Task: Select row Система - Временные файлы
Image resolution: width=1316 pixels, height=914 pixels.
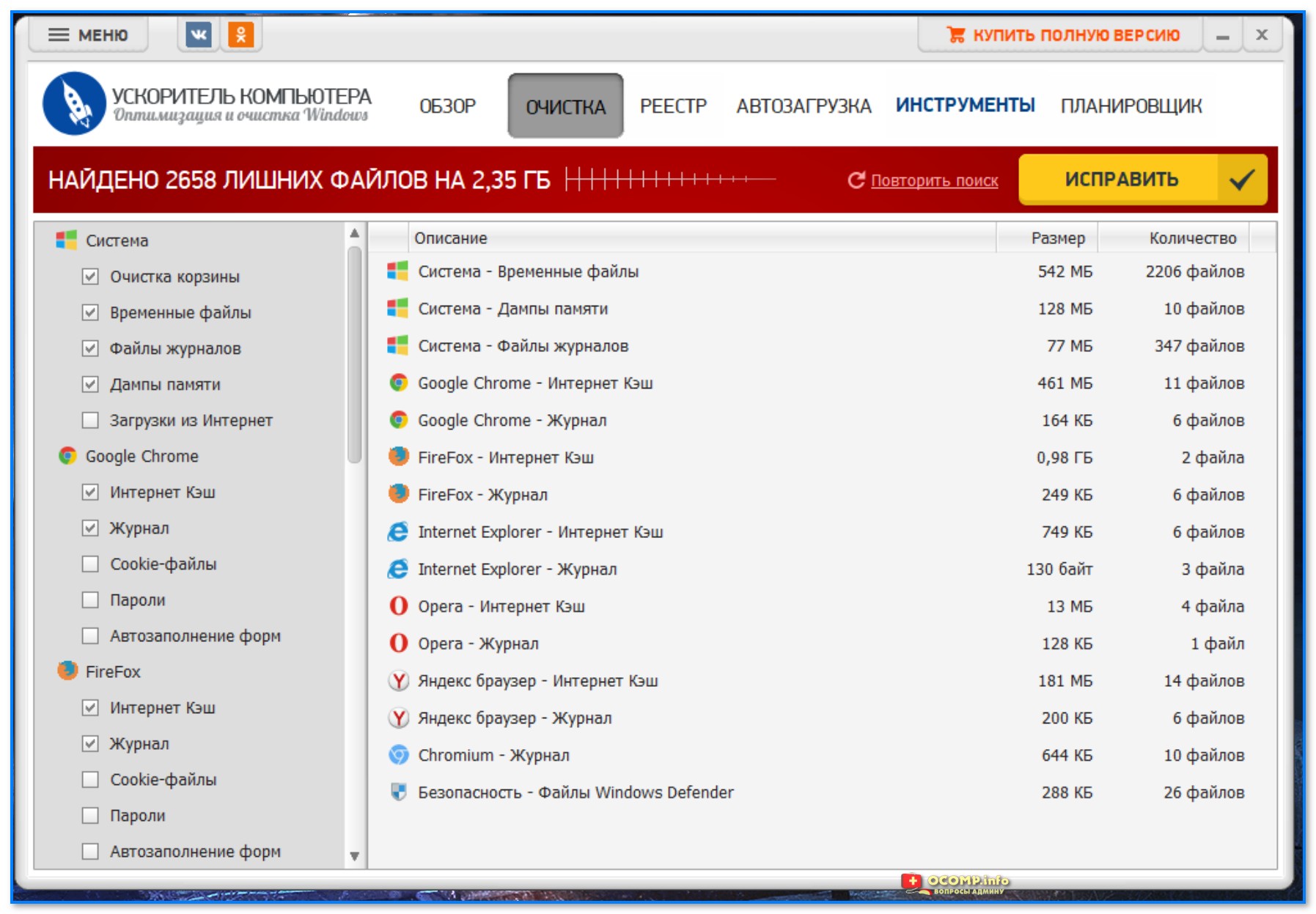Action: tap(822, 271)
